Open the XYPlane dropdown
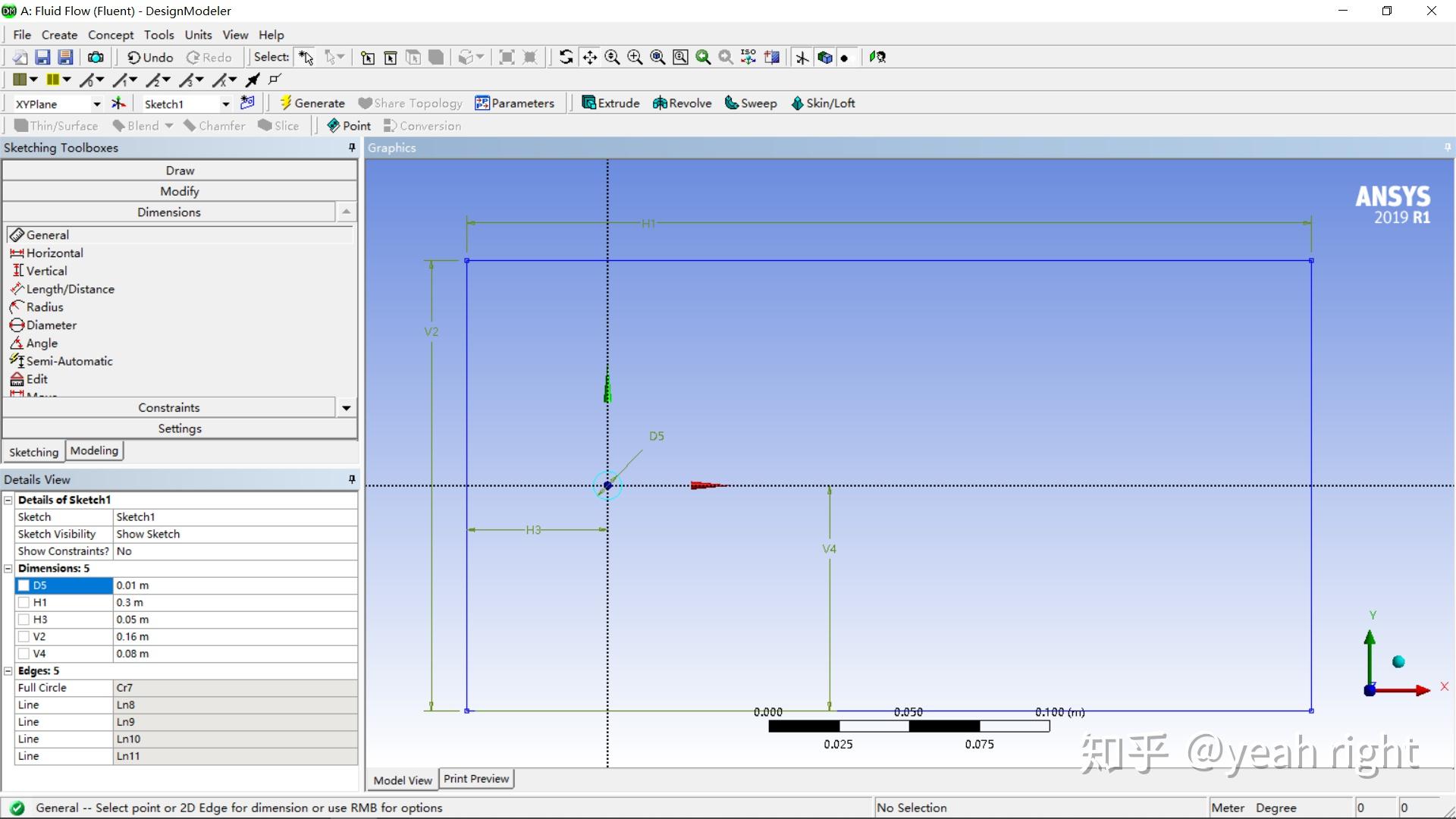 (x=96, y=104)
